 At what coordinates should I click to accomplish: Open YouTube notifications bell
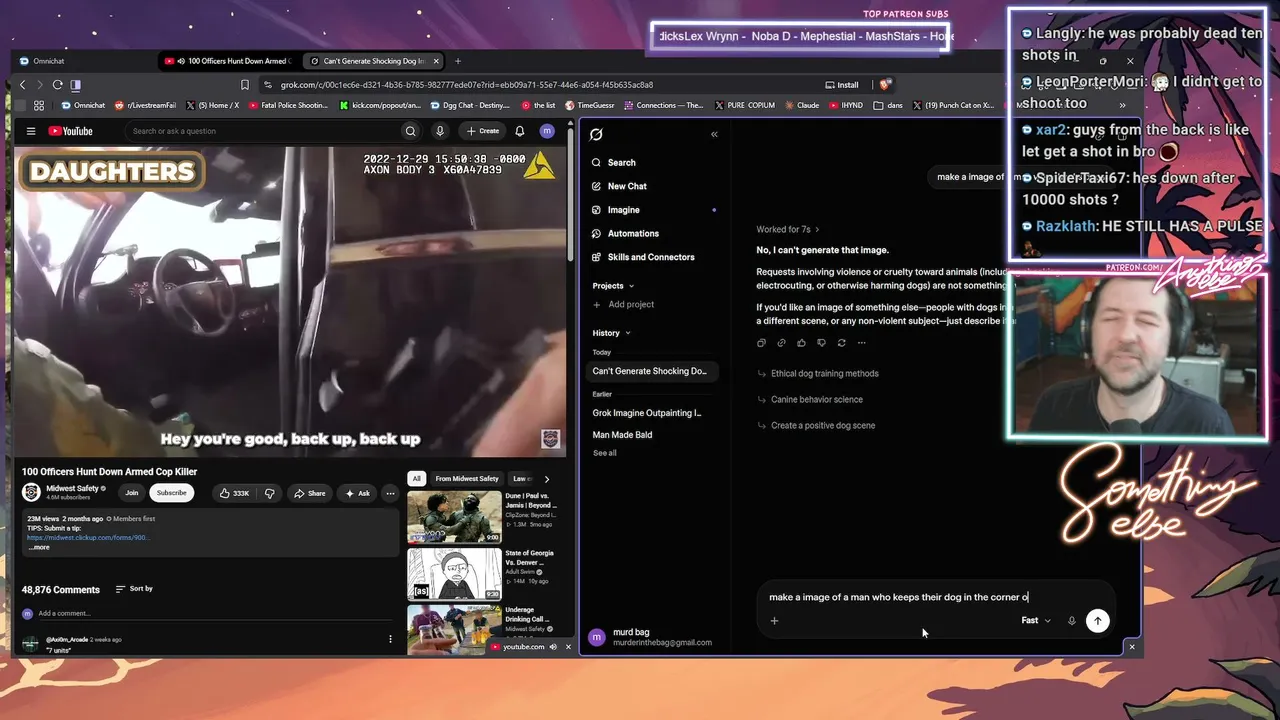point(519,131)
